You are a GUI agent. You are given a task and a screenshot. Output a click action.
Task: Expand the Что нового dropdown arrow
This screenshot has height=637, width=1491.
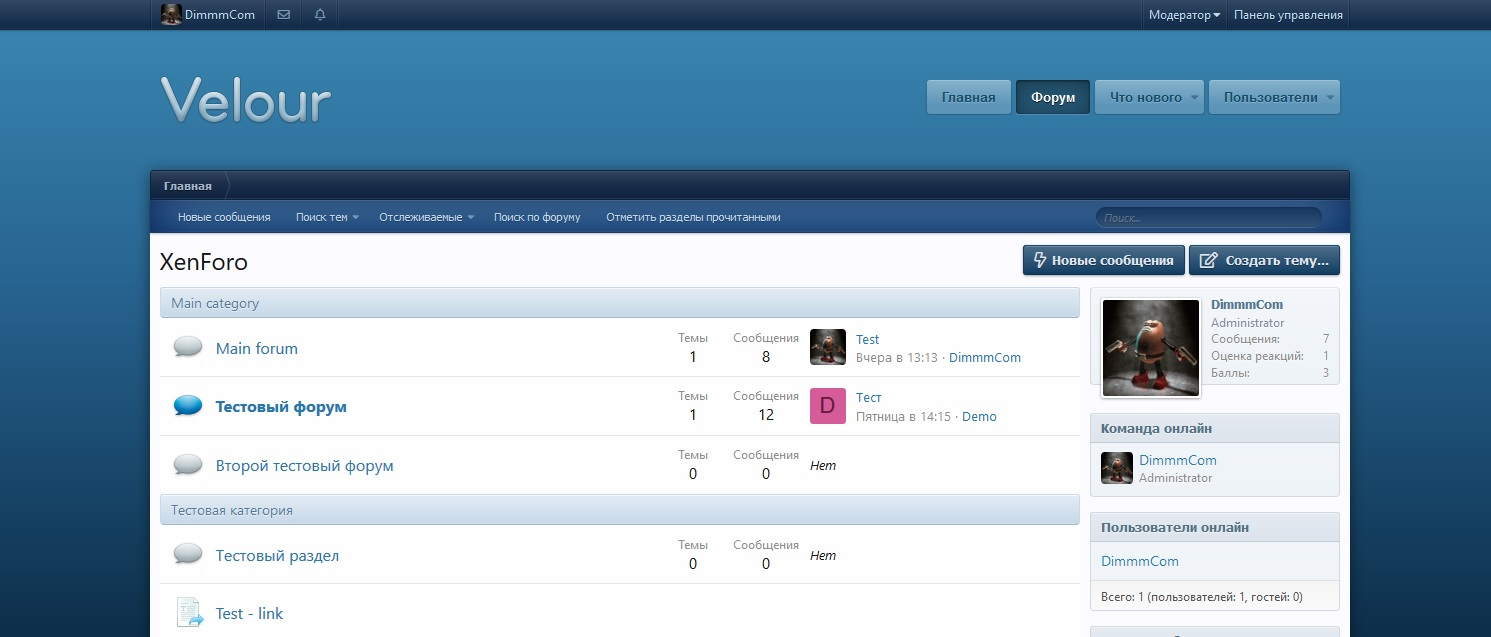(x=1194, y=98)
